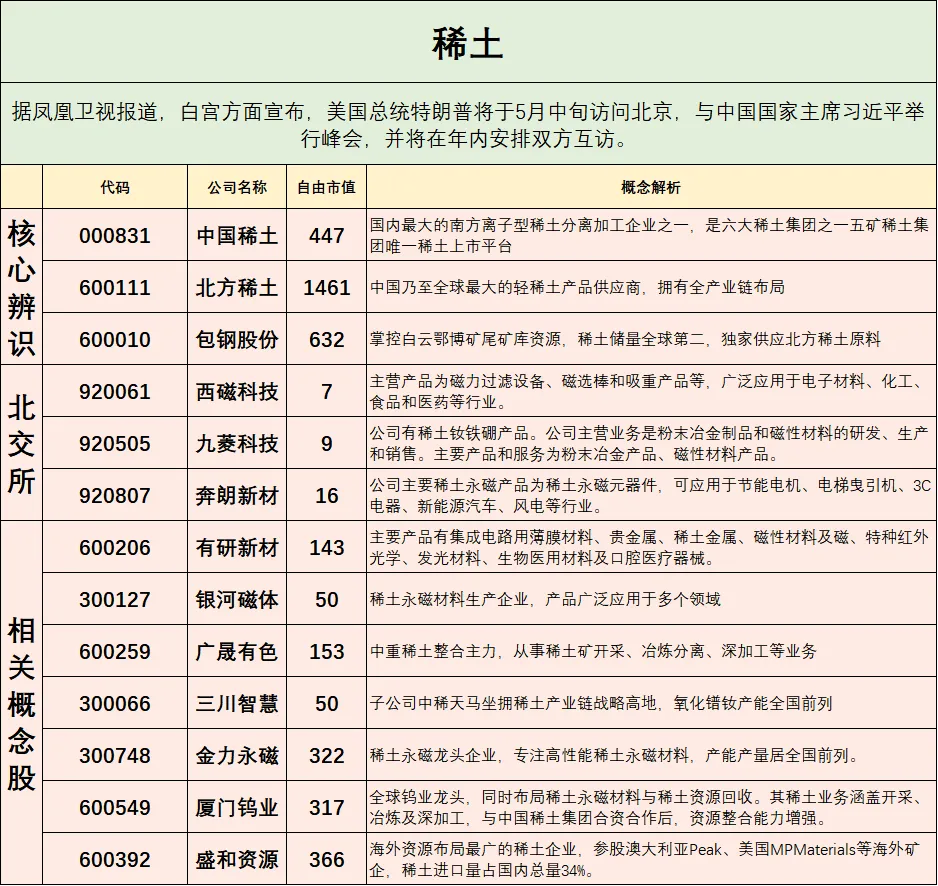Select company name 三川智慧
Image resolution: width=938 pixels, height=886 pixels.
pyautogui.click(x=237, y=704)
